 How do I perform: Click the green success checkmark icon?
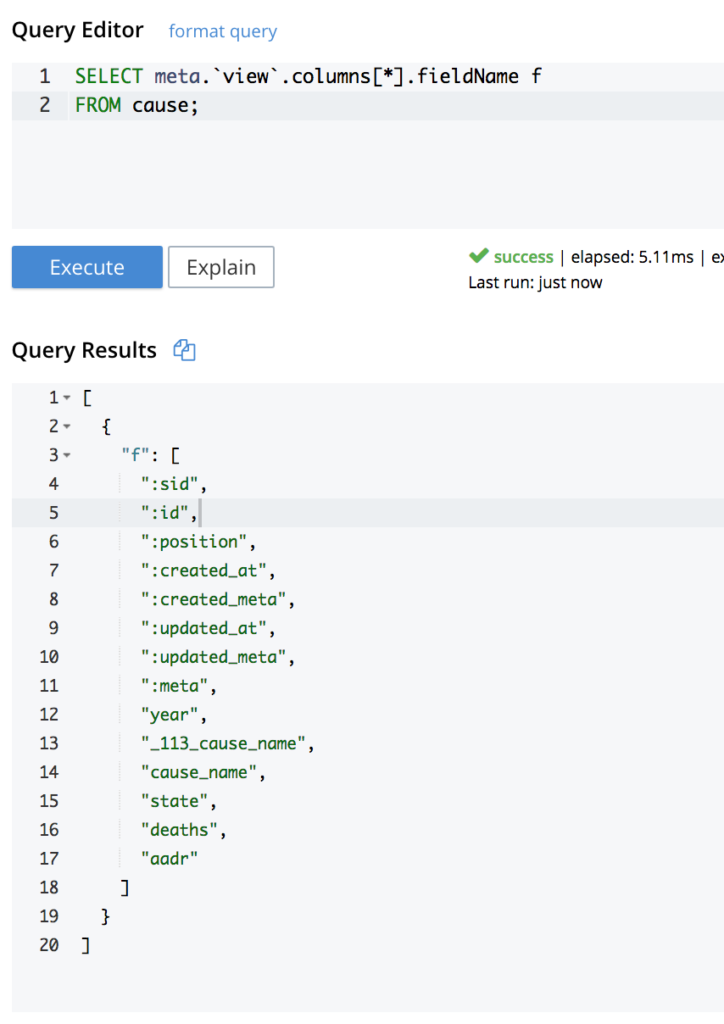tap(476, 257)
